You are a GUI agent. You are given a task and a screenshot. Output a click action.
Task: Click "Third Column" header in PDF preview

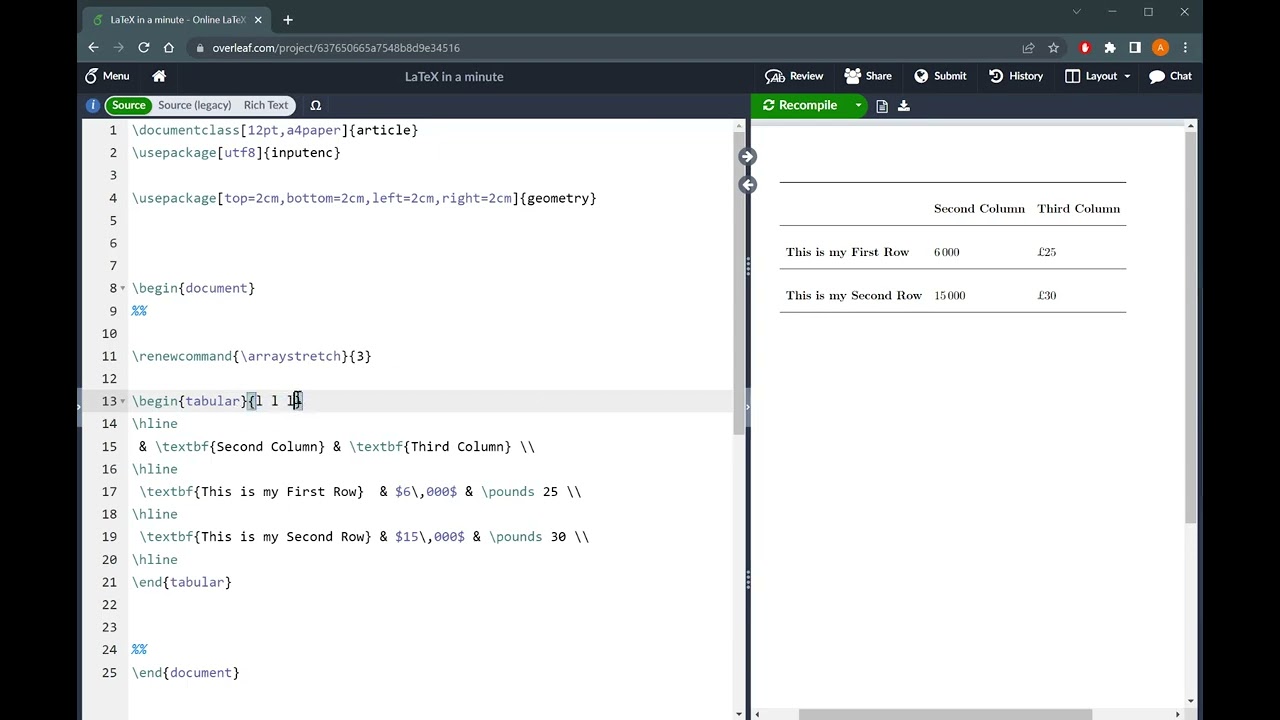pos(1078,209)
